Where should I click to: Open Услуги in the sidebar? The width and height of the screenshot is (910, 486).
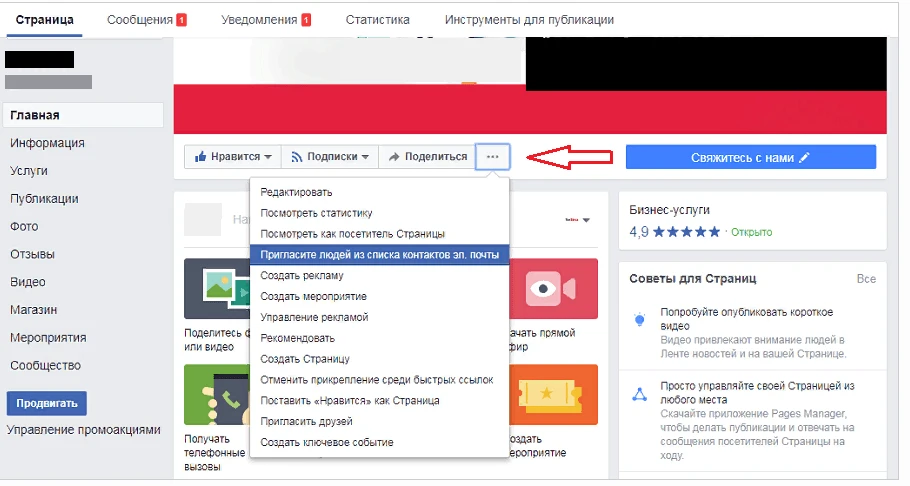(28, 171)
